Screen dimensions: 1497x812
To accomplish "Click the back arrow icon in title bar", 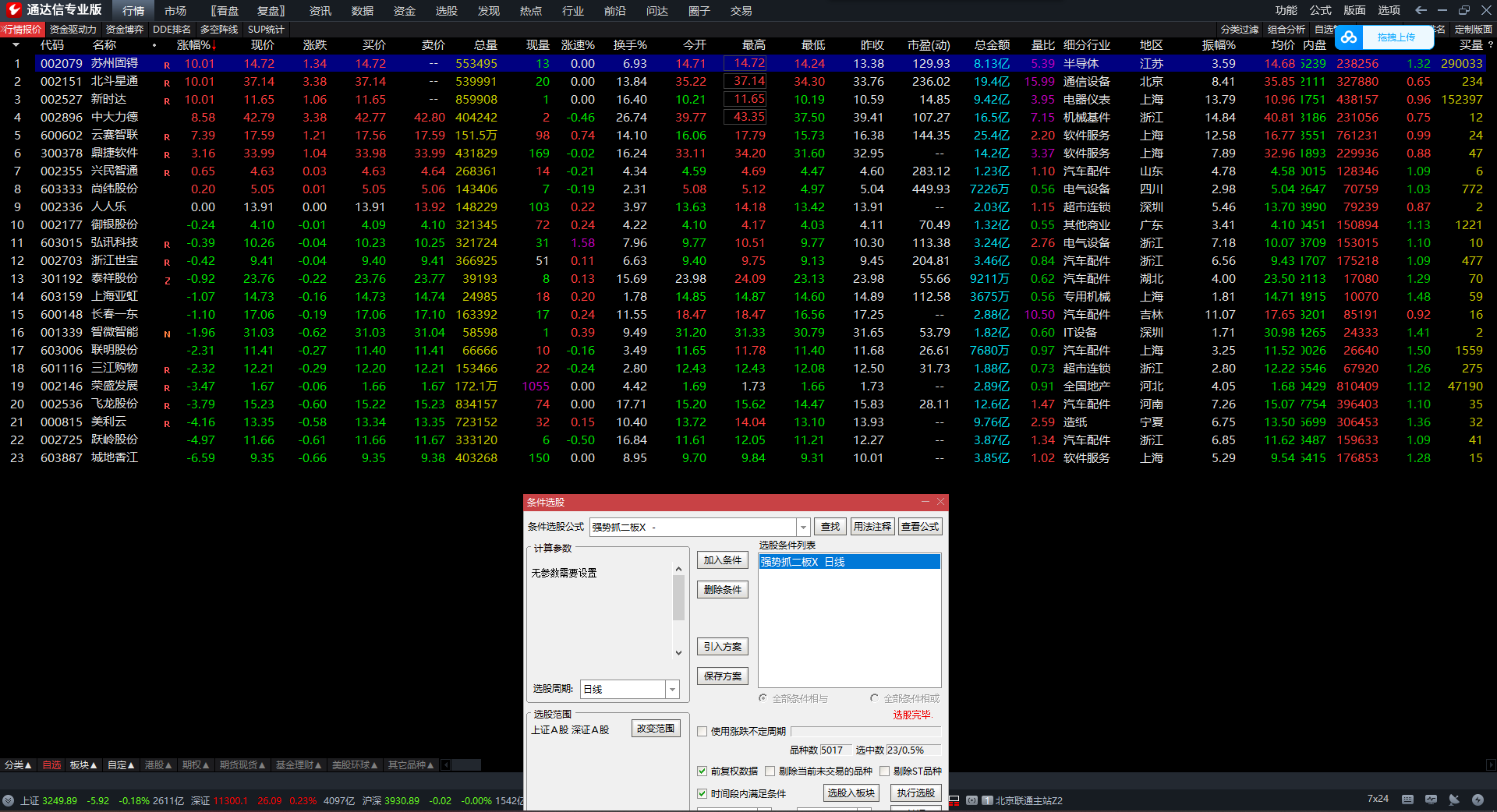I will (1421, 10).
